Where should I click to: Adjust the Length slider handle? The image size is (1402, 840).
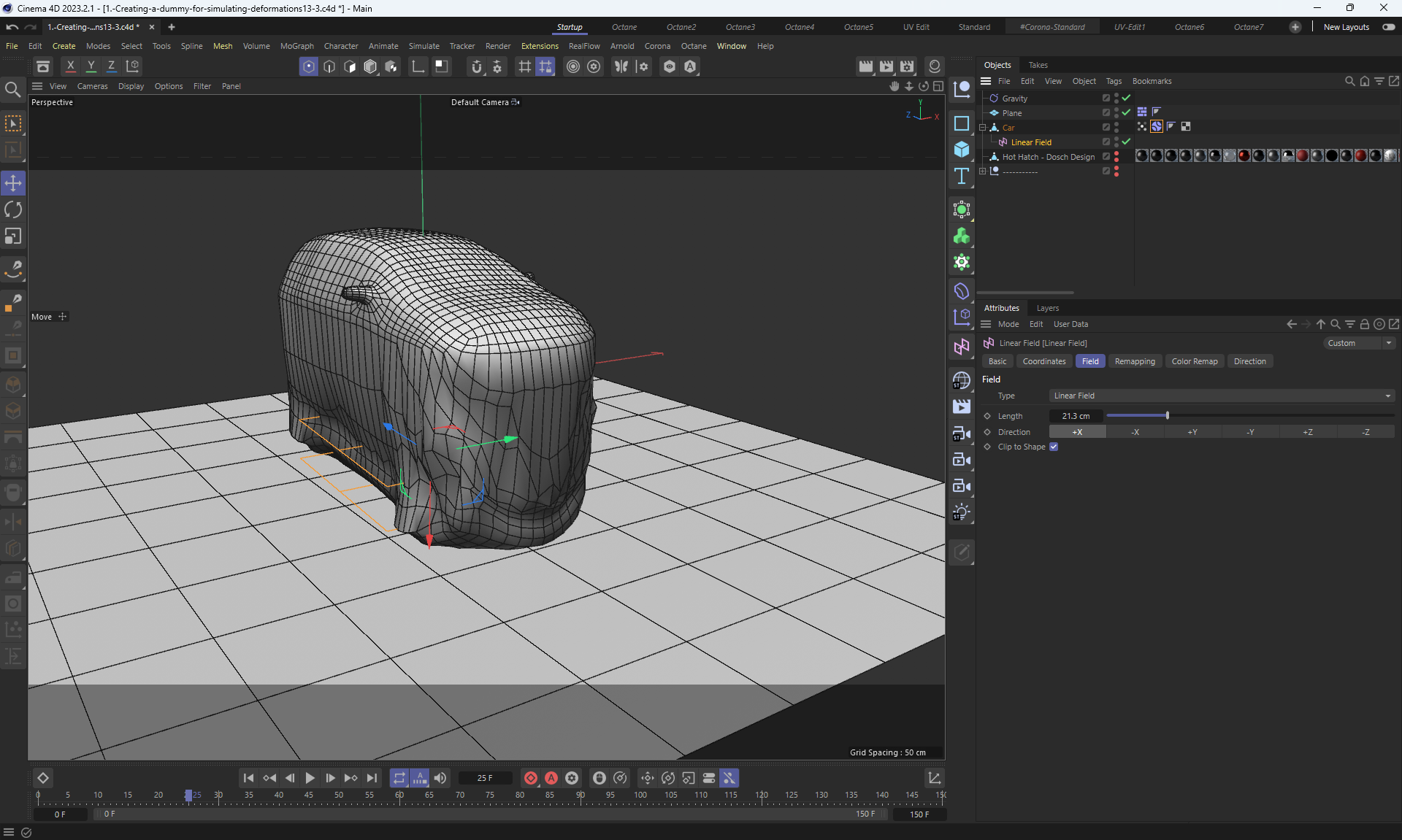click(1167, 415)
